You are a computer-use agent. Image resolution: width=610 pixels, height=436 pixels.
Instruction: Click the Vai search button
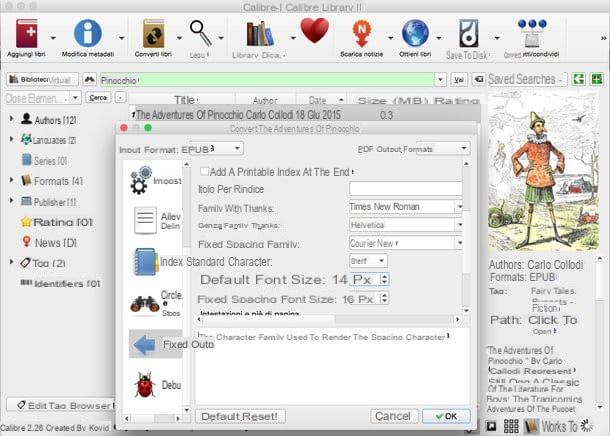click(459, 80)
